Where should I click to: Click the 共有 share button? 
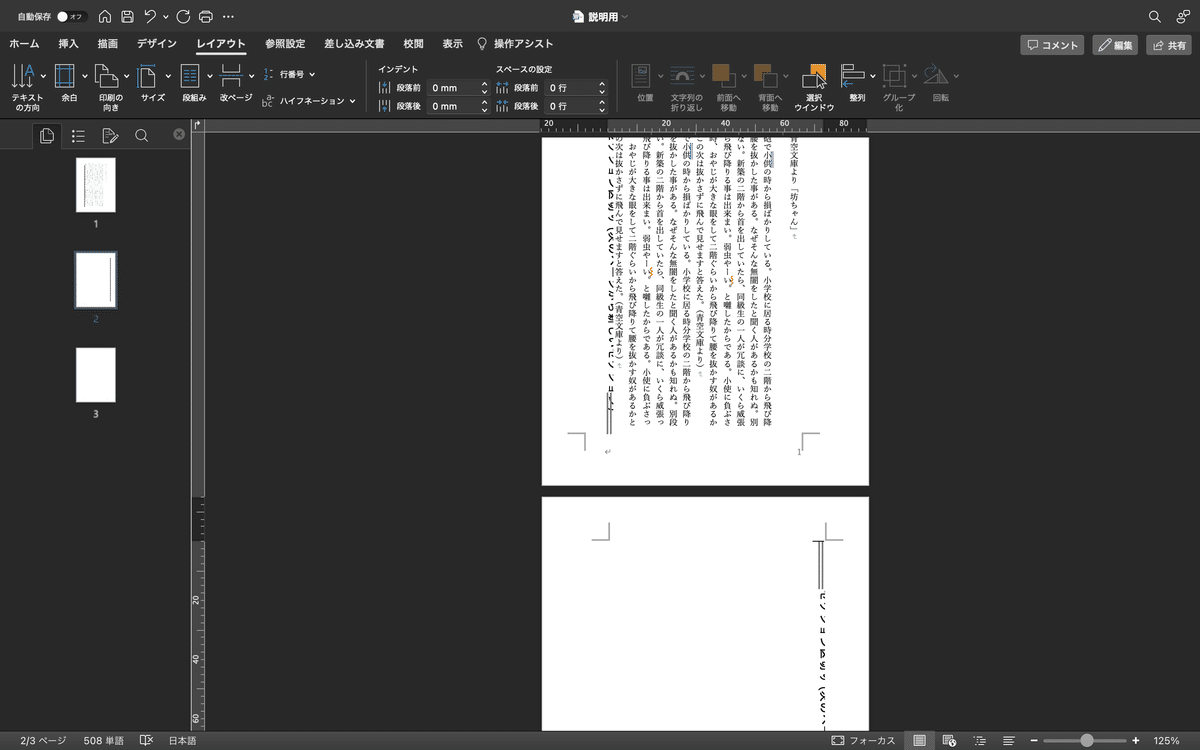tap(1169, 45)
